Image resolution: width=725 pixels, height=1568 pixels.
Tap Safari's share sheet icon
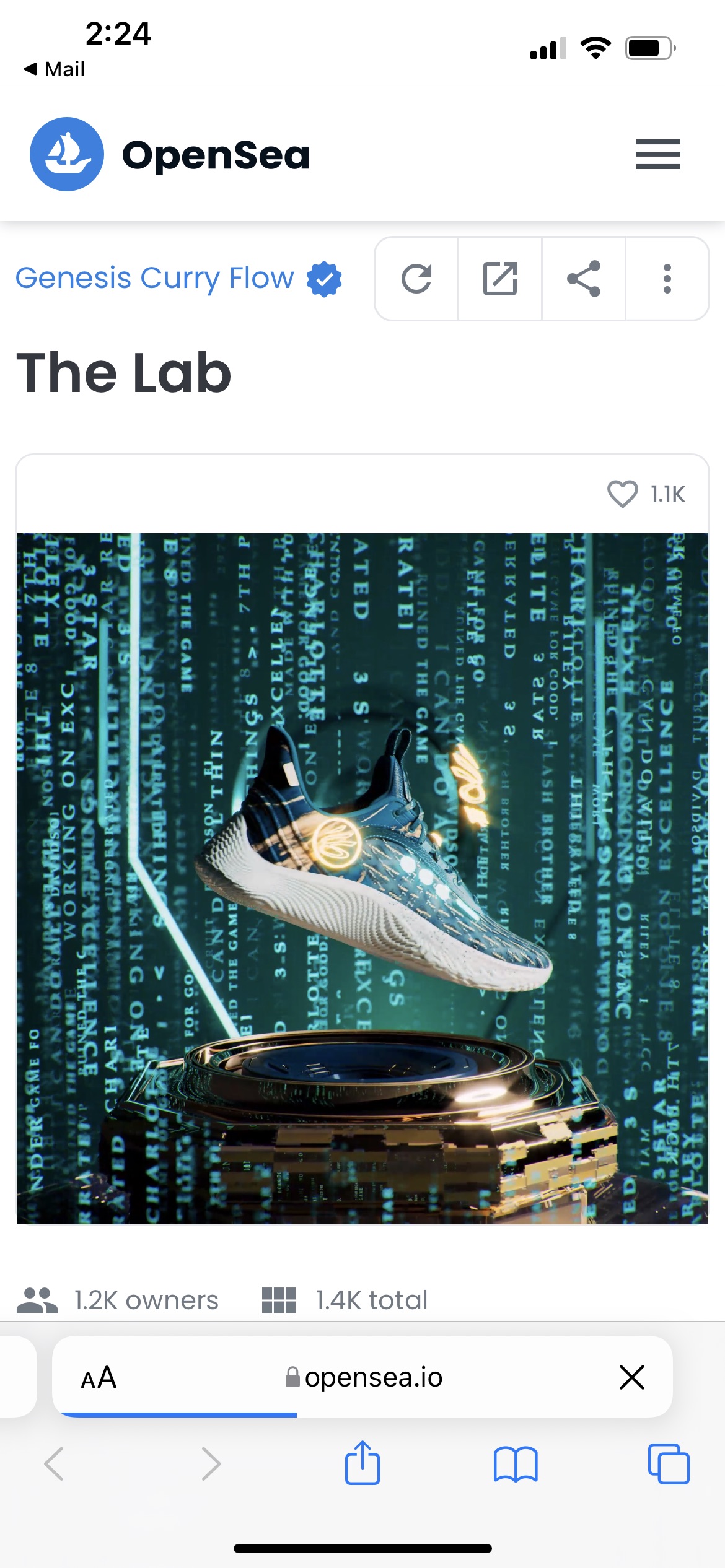(x=362, y=1463)
